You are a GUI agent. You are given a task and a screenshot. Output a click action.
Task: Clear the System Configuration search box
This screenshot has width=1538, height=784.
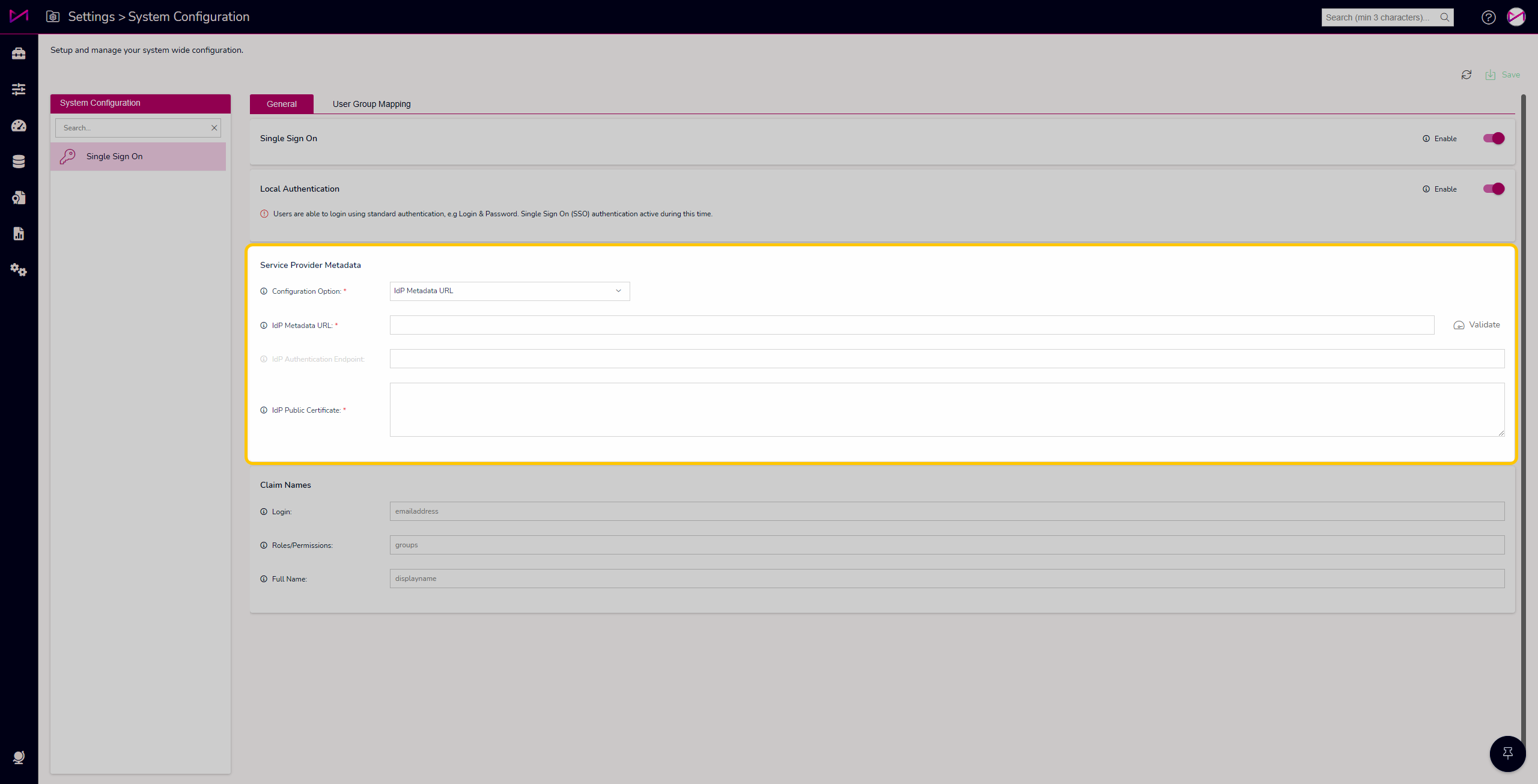pyautogui.click(x=214, y=128)
